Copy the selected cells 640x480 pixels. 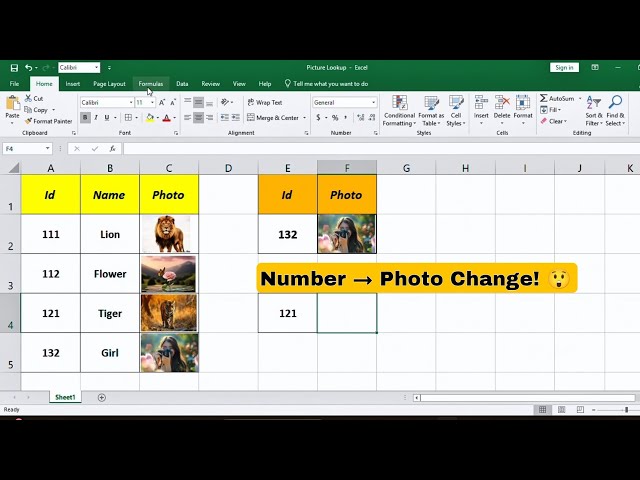pos(36,110)
